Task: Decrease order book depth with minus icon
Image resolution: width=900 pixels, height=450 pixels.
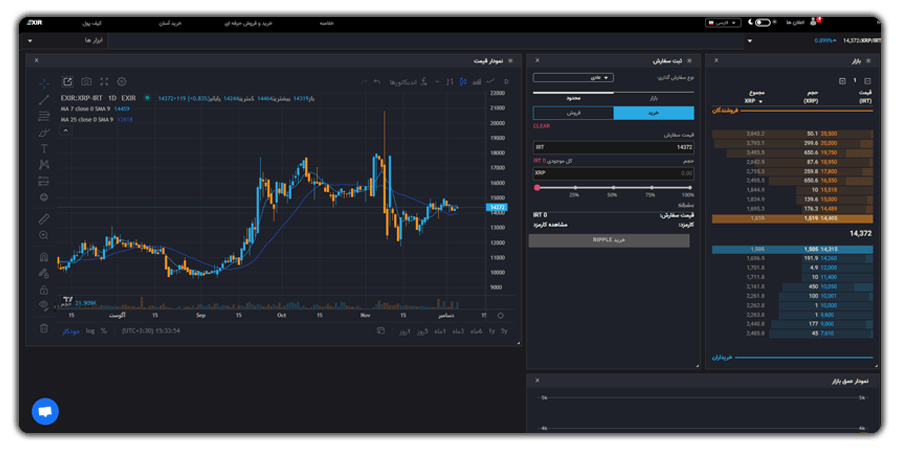Action: click(867, 81)
